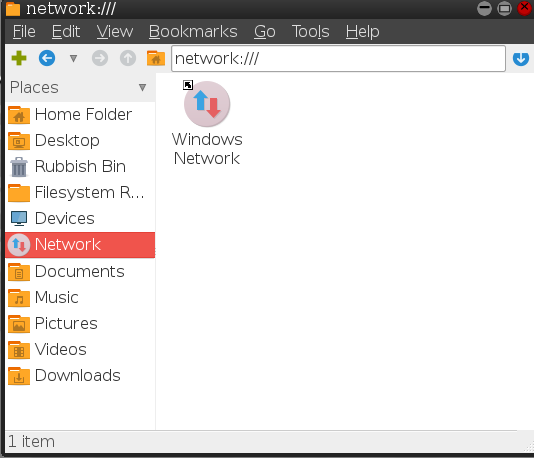Open the Tools menu

(311, 32)
